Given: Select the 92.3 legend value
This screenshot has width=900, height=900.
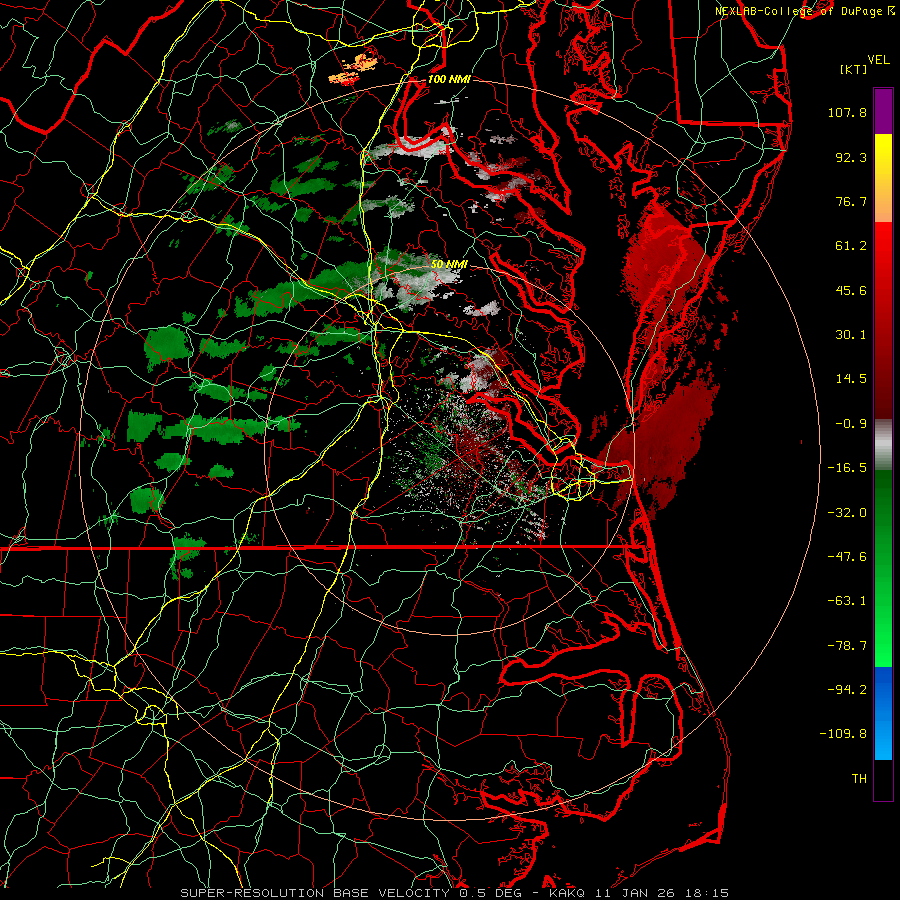Looking at the screenshot, I should point(851,157).
